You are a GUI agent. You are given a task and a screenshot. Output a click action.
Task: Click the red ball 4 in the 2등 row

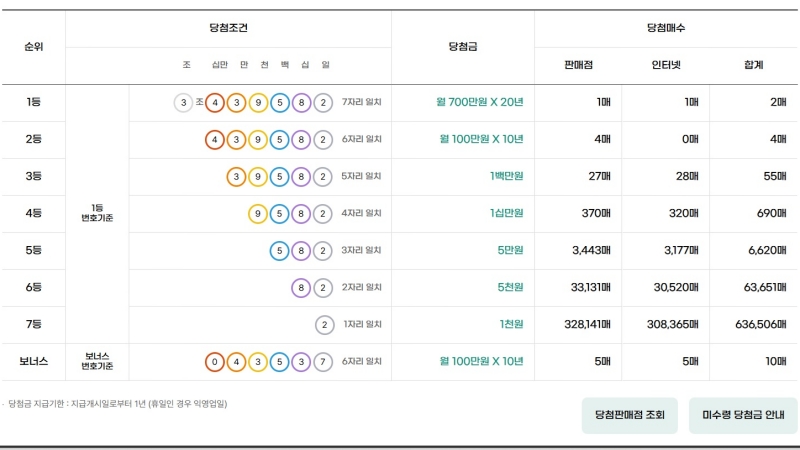215,140
